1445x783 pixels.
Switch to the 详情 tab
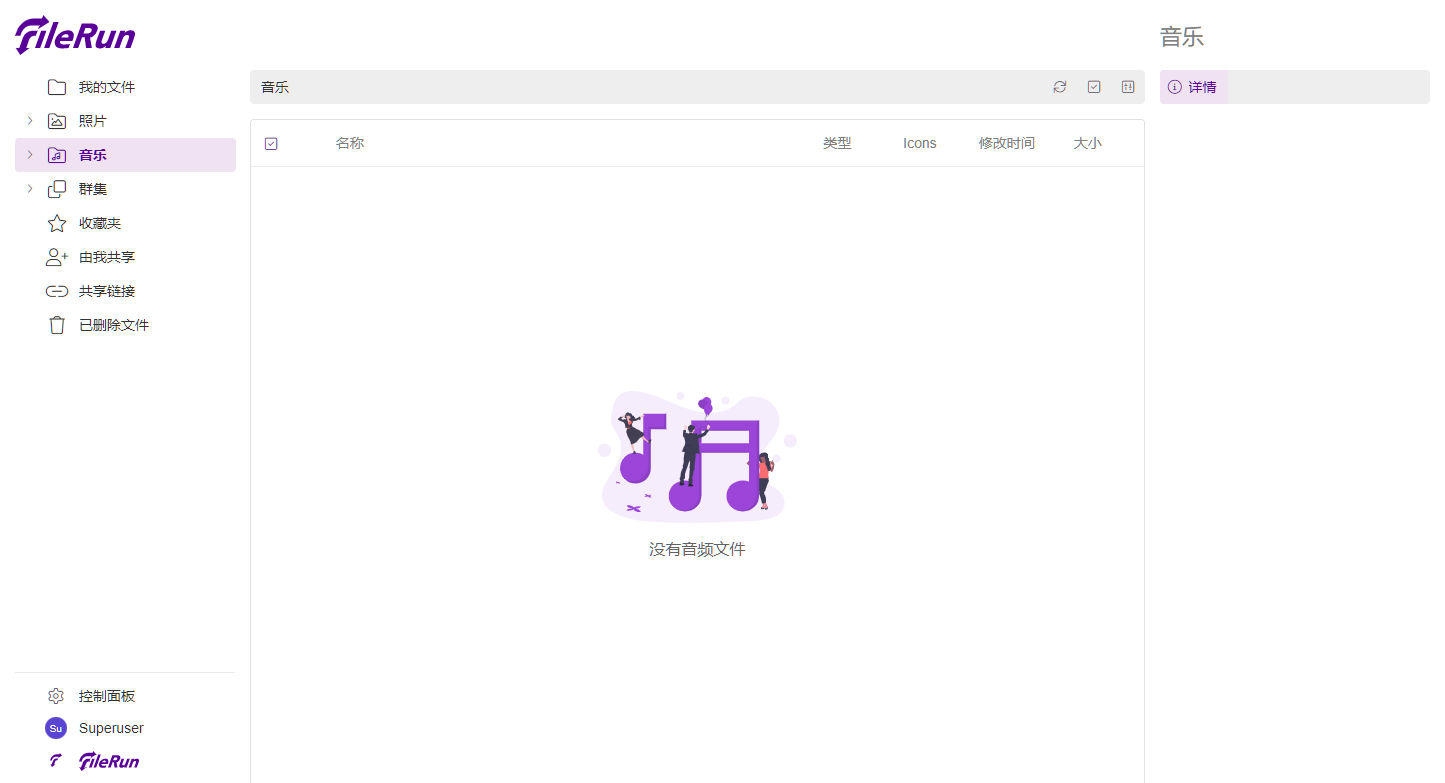pos(1194,87)
